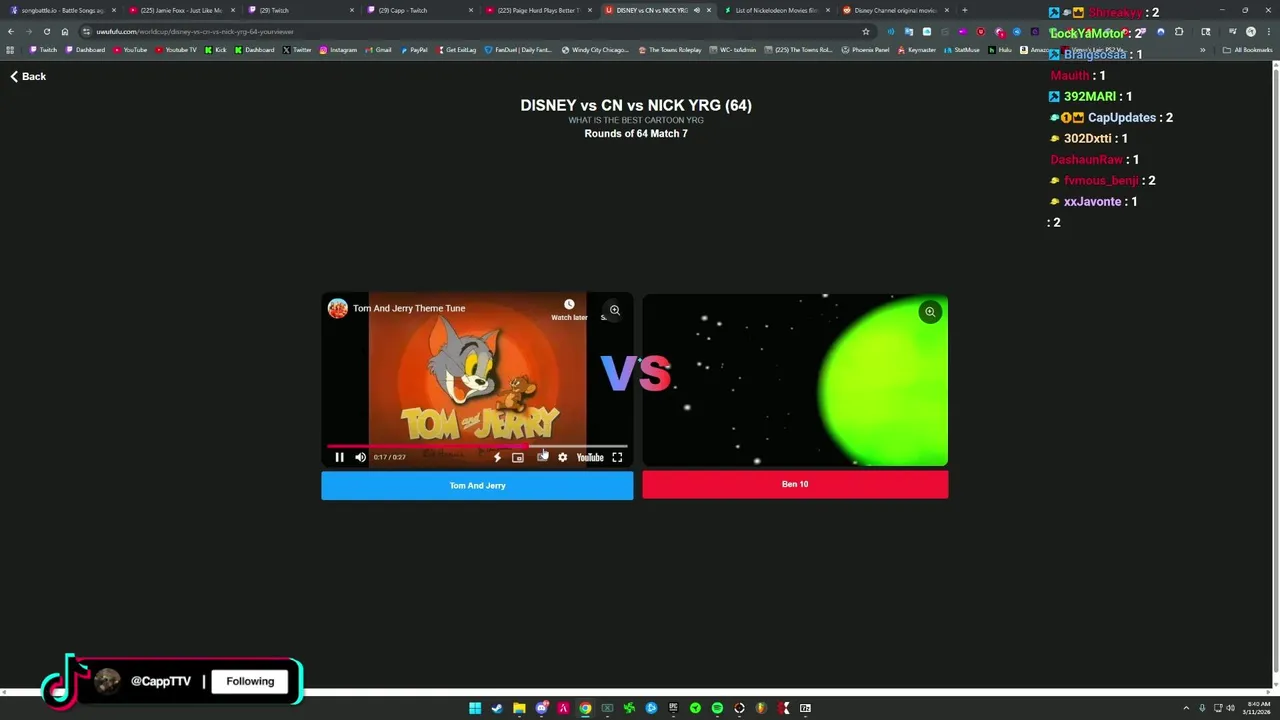1280x720 pixels.
Task: Open Steam from the taskbar
Action: coord(497,708)
